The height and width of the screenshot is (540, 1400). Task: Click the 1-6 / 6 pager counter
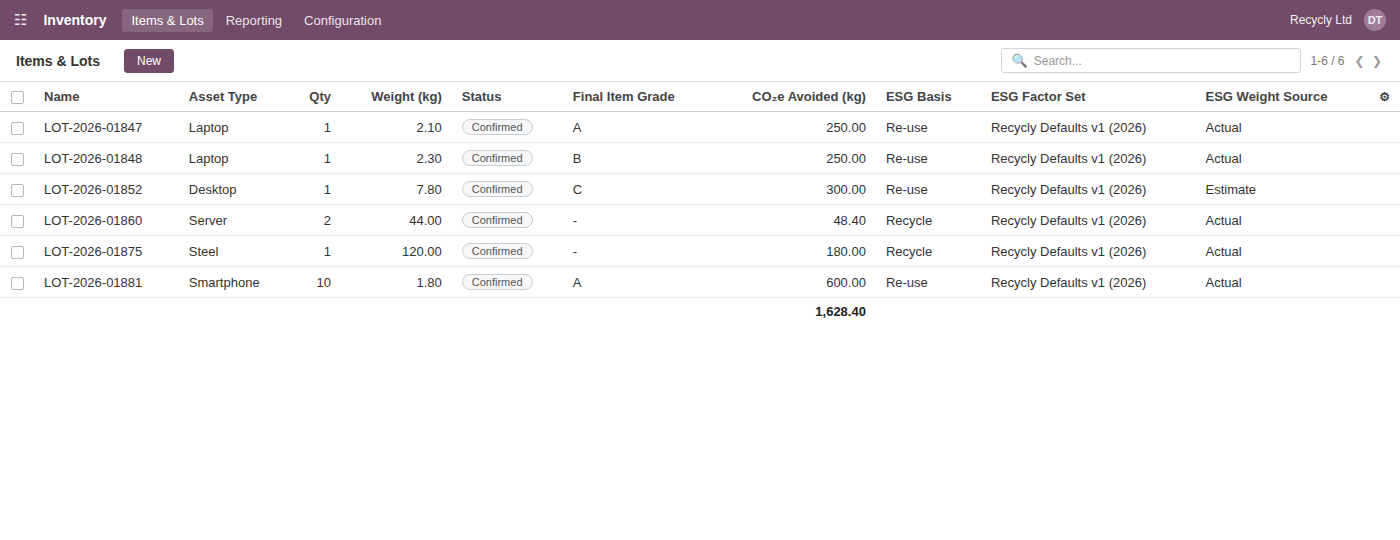tap(1327, 61)
